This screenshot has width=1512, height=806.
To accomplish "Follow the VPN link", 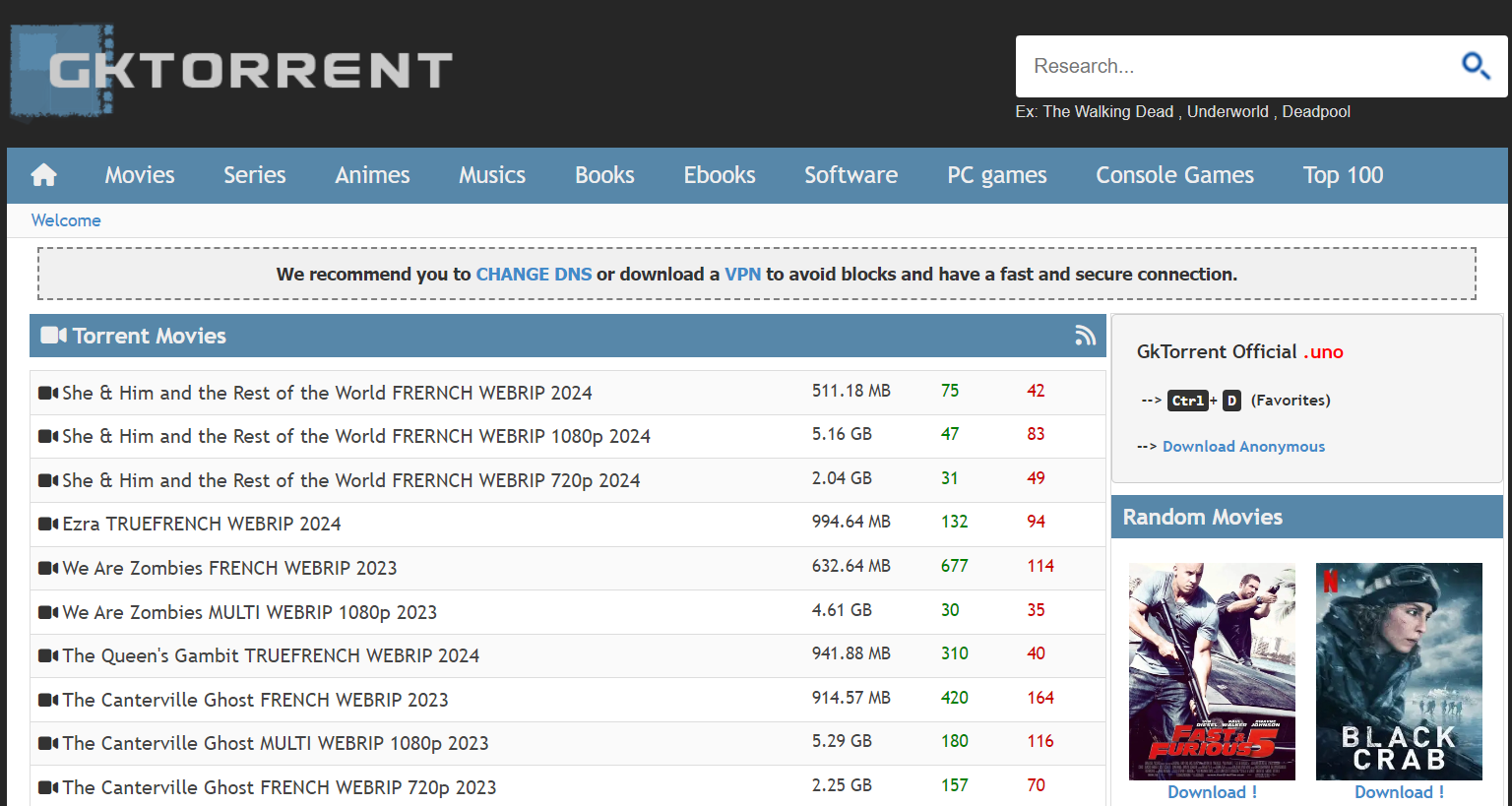I will 742,275.
